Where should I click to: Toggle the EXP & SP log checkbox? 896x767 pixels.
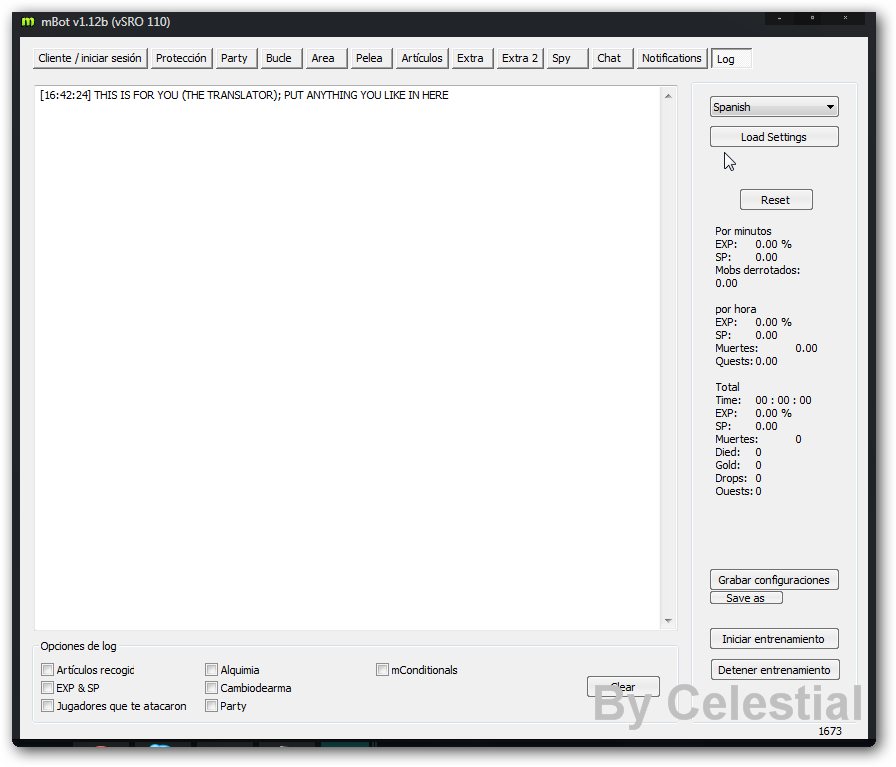(47, 688)
